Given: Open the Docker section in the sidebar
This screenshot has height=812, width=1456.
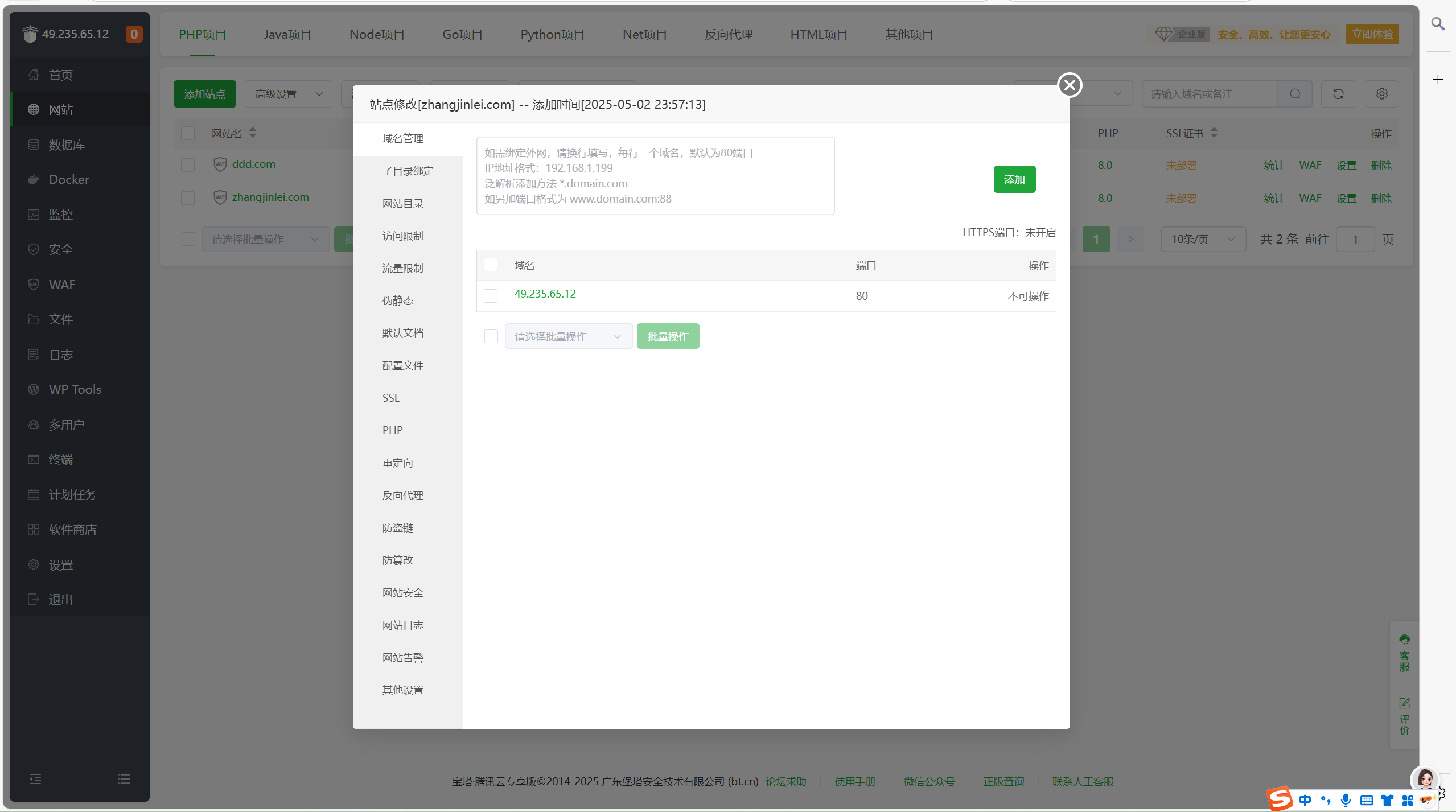Looking at the screenshot, I should (68, 179).
